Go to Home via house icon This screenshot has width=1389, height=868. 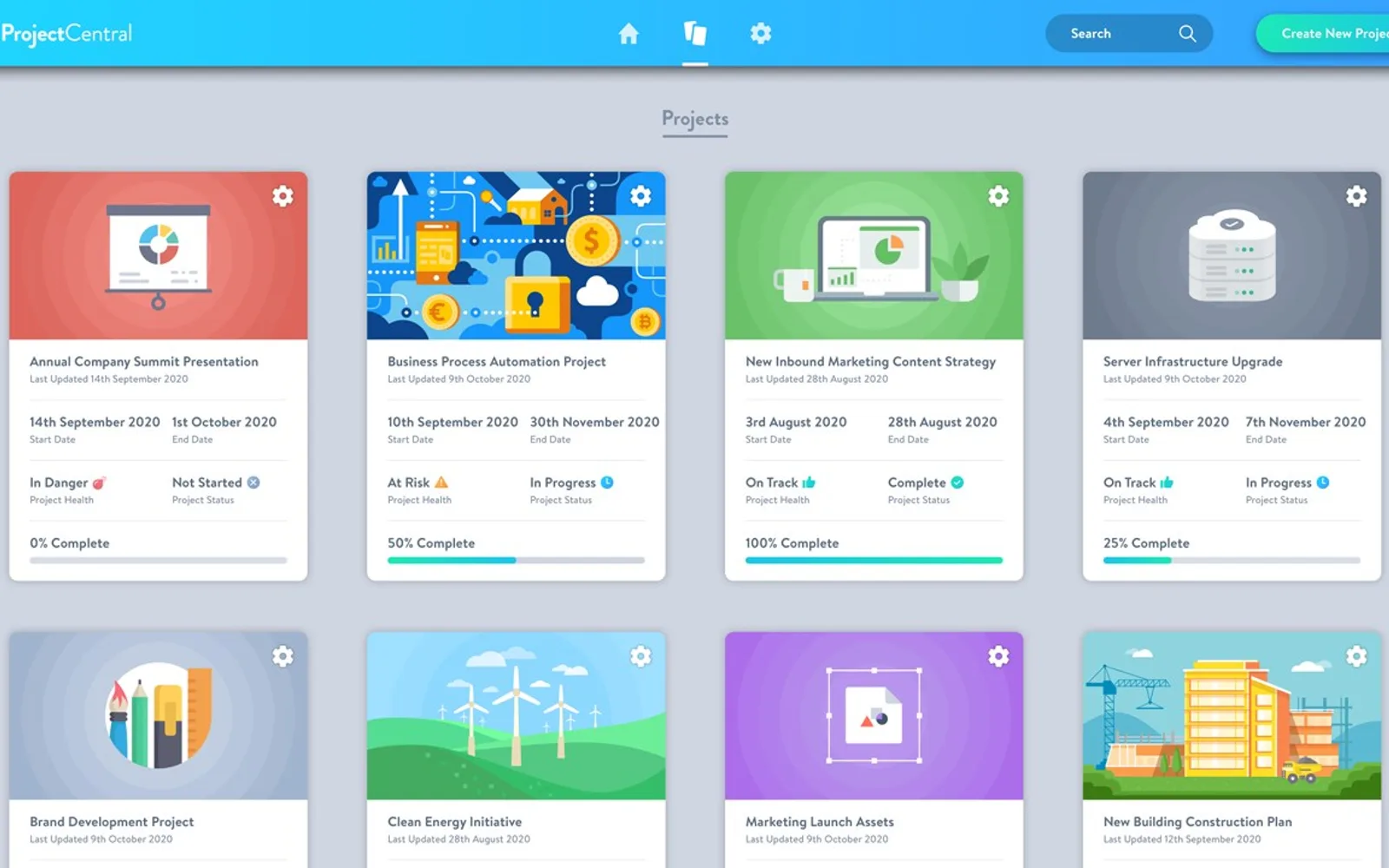(629, 34)
